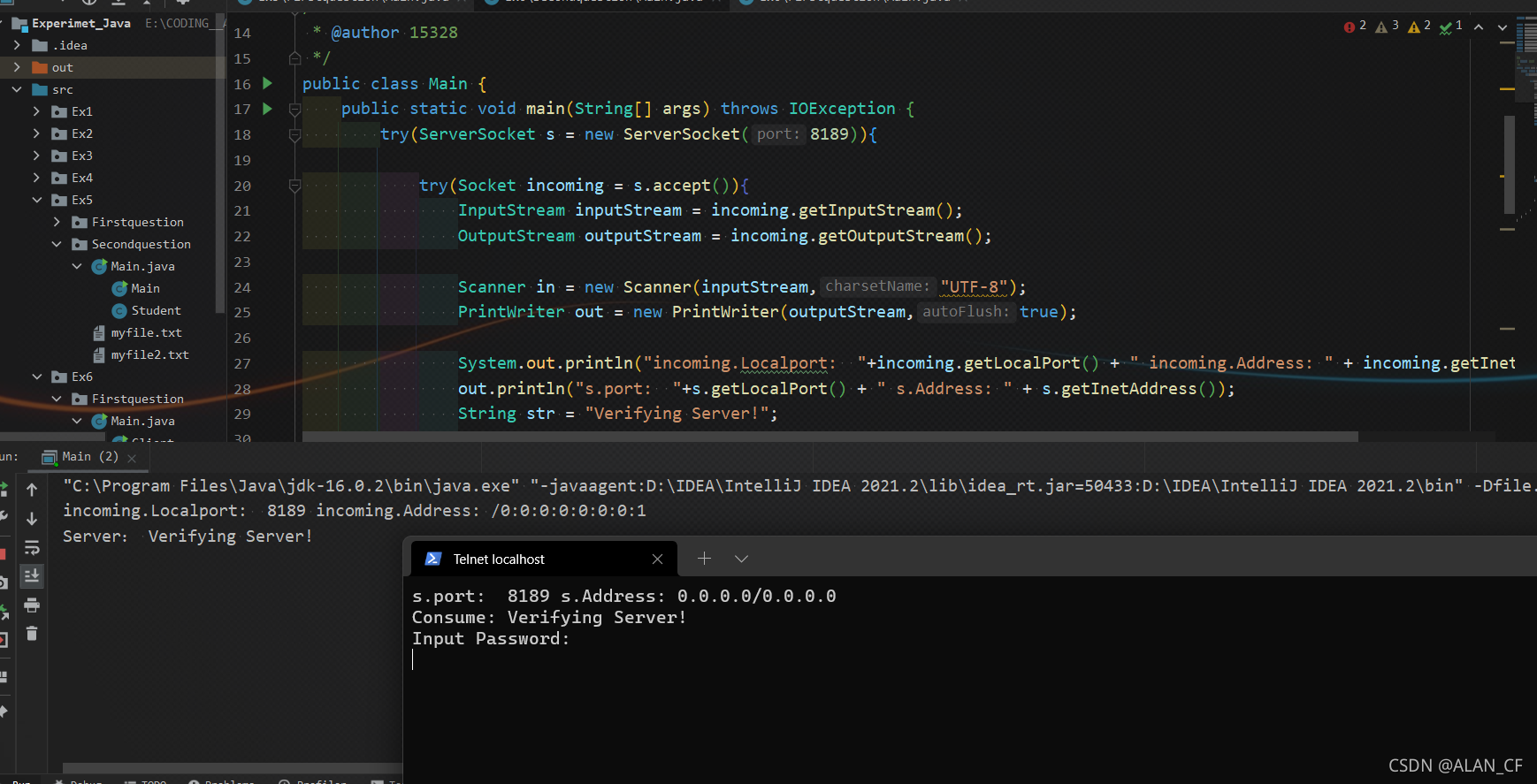The image size is (1537, 784).
Task: Expand the out folder
Action: click(x=17, y=67)
